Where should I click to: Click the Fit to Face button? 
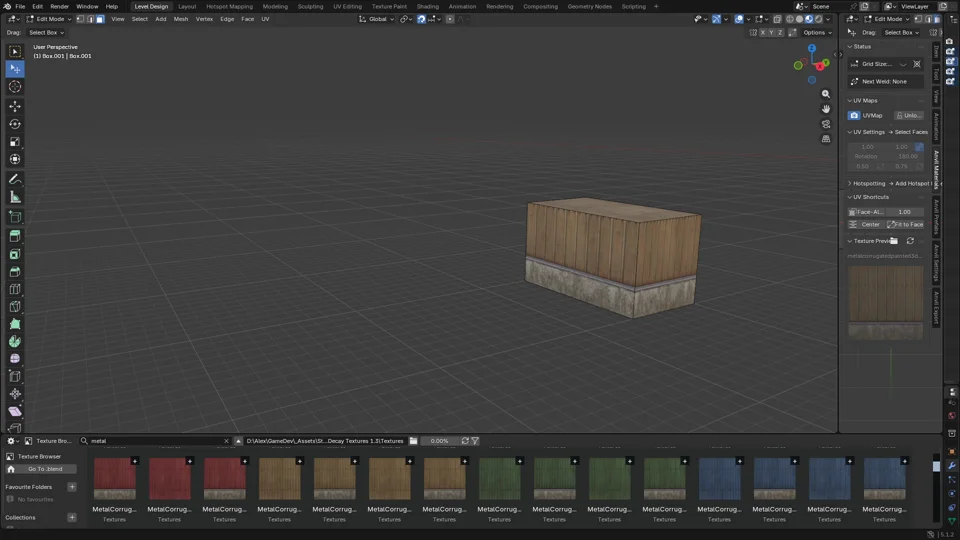click(905, 225)
